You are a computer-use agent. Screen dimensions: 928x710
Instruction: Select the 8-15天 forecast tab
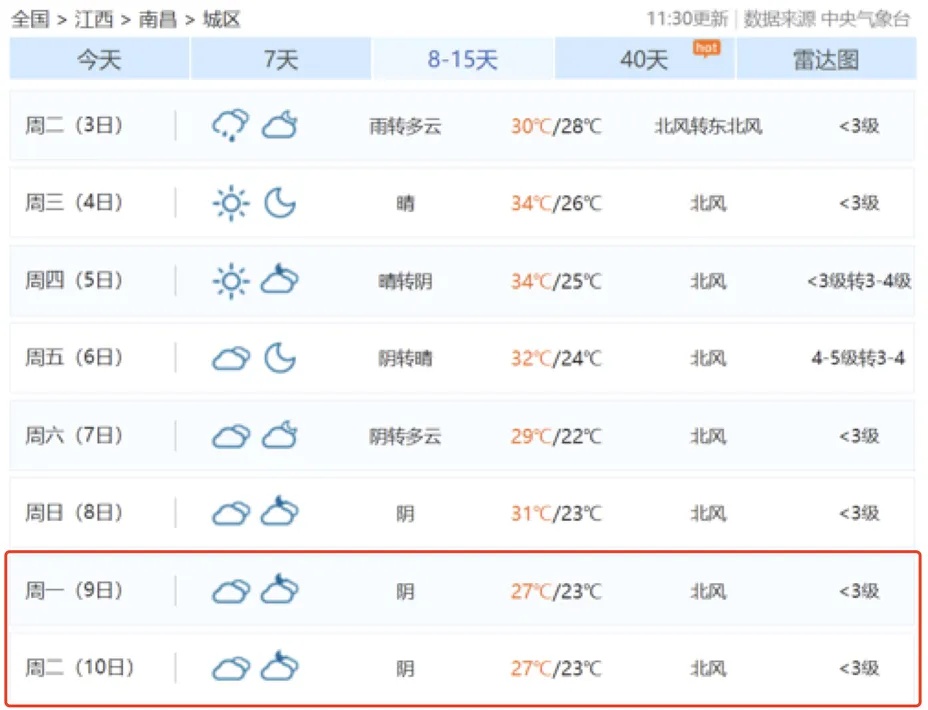pyautogui.click(x=463, y=60)
